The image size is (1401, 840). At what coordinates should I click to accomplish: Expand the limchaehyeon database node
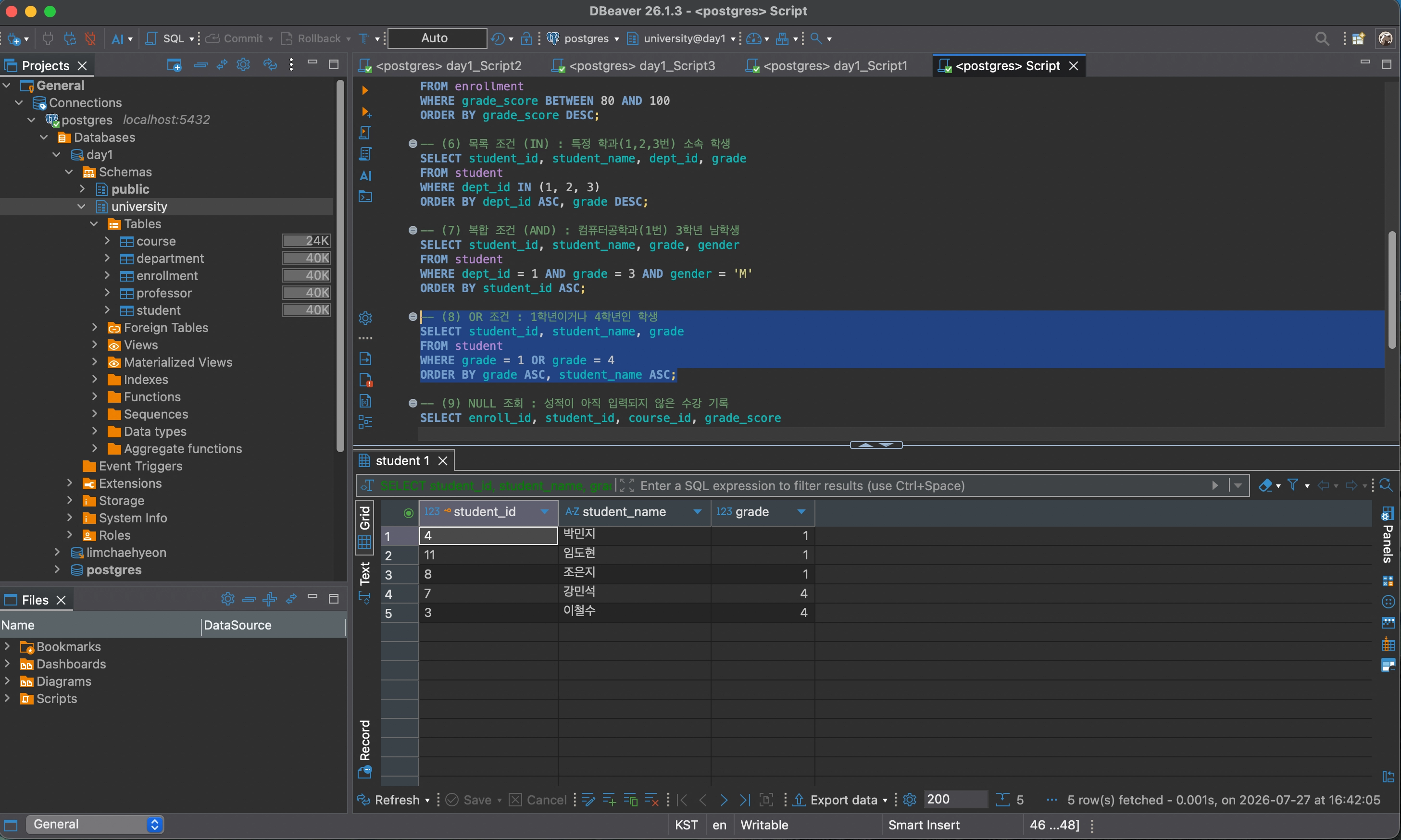click(x=57, y=553)
